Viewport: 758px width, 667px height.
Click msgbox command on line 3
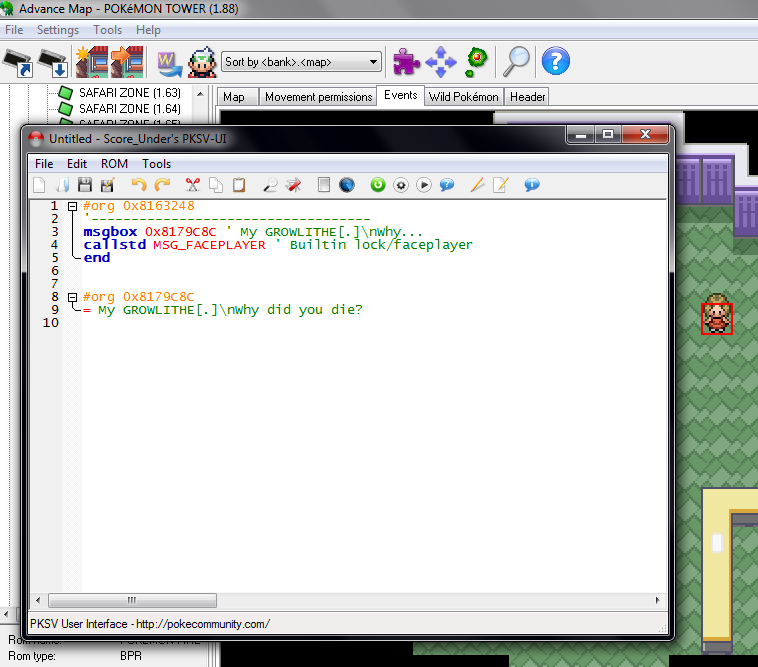110,232
